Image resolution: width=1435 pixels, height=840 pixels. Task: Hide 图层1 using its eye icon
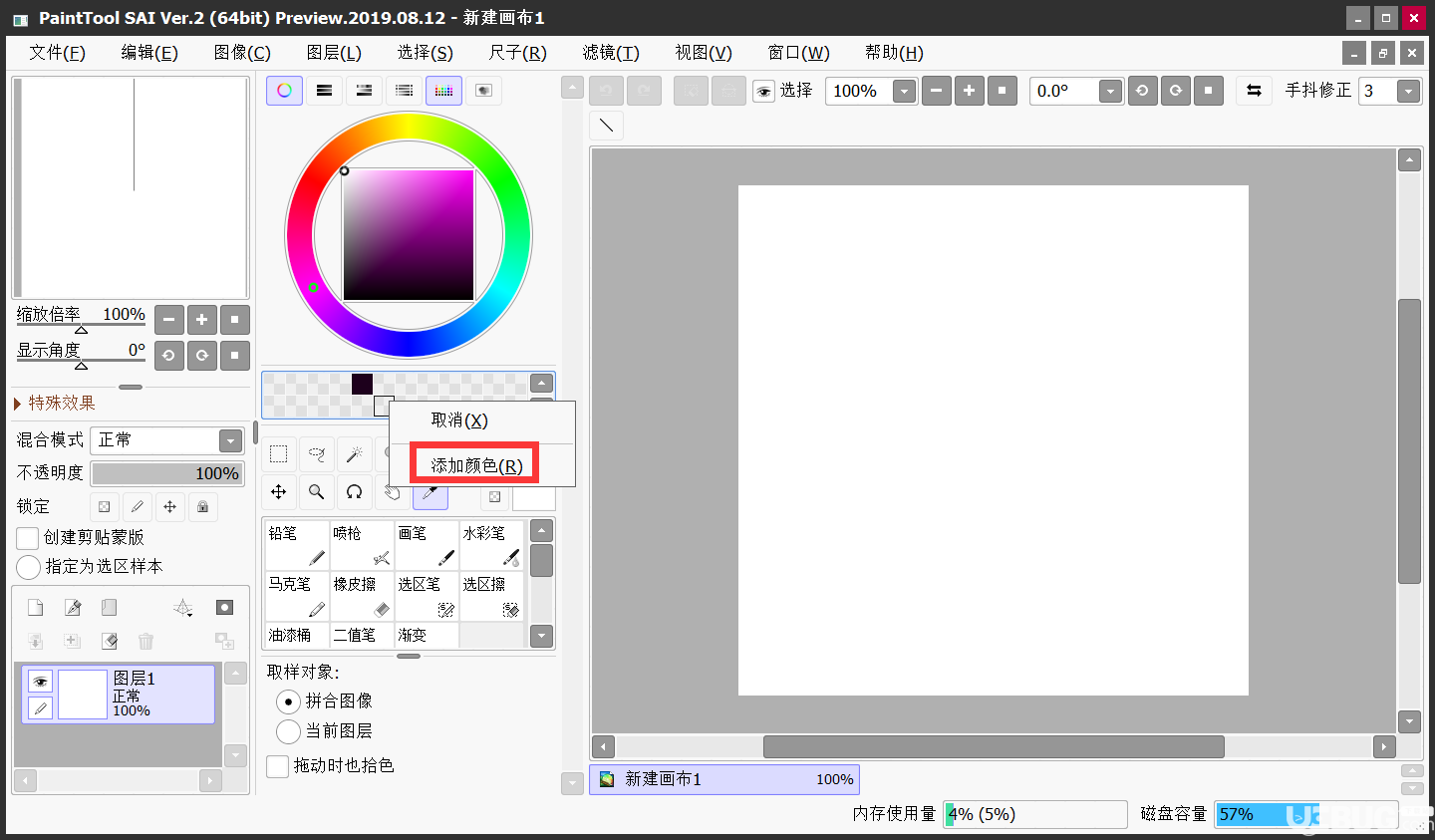coord(40,682)
